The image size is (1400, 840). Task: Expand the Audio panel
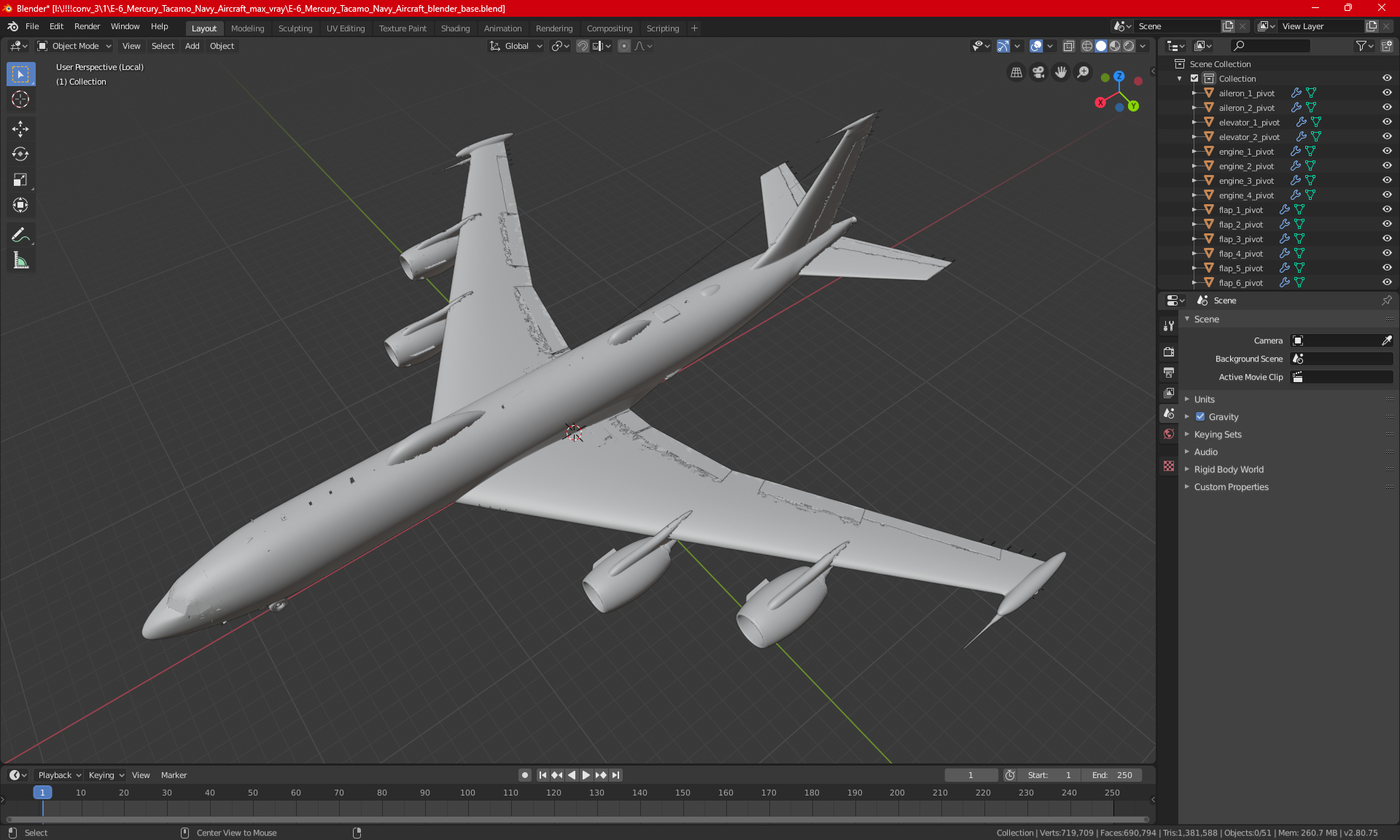(1205, 452)
